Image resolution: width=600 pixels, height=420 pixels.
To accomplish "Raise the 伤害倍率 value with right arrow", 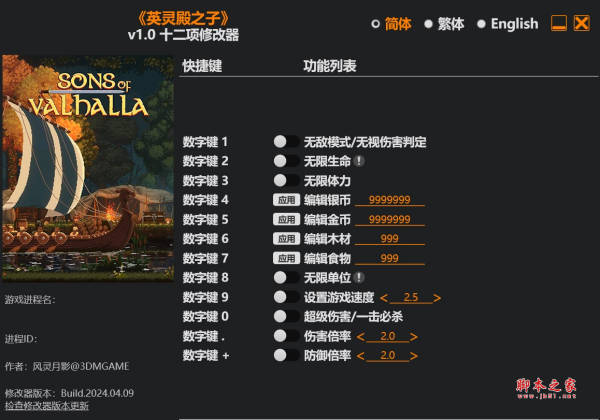I will (414, 337).
